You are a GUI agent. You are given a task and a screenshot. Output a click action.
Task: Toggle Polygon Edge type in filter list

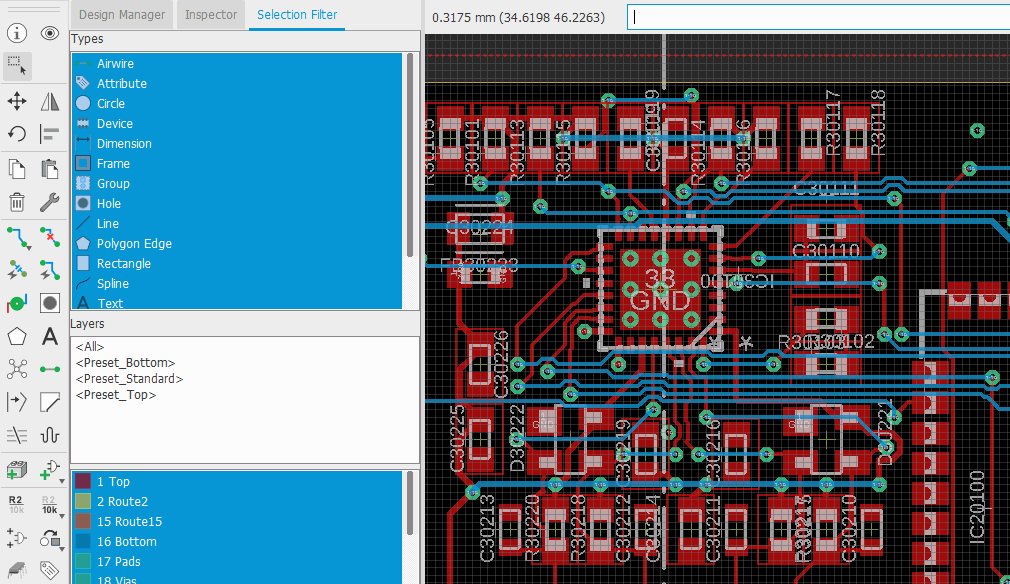pyautogui.click(x=134, y=244)
